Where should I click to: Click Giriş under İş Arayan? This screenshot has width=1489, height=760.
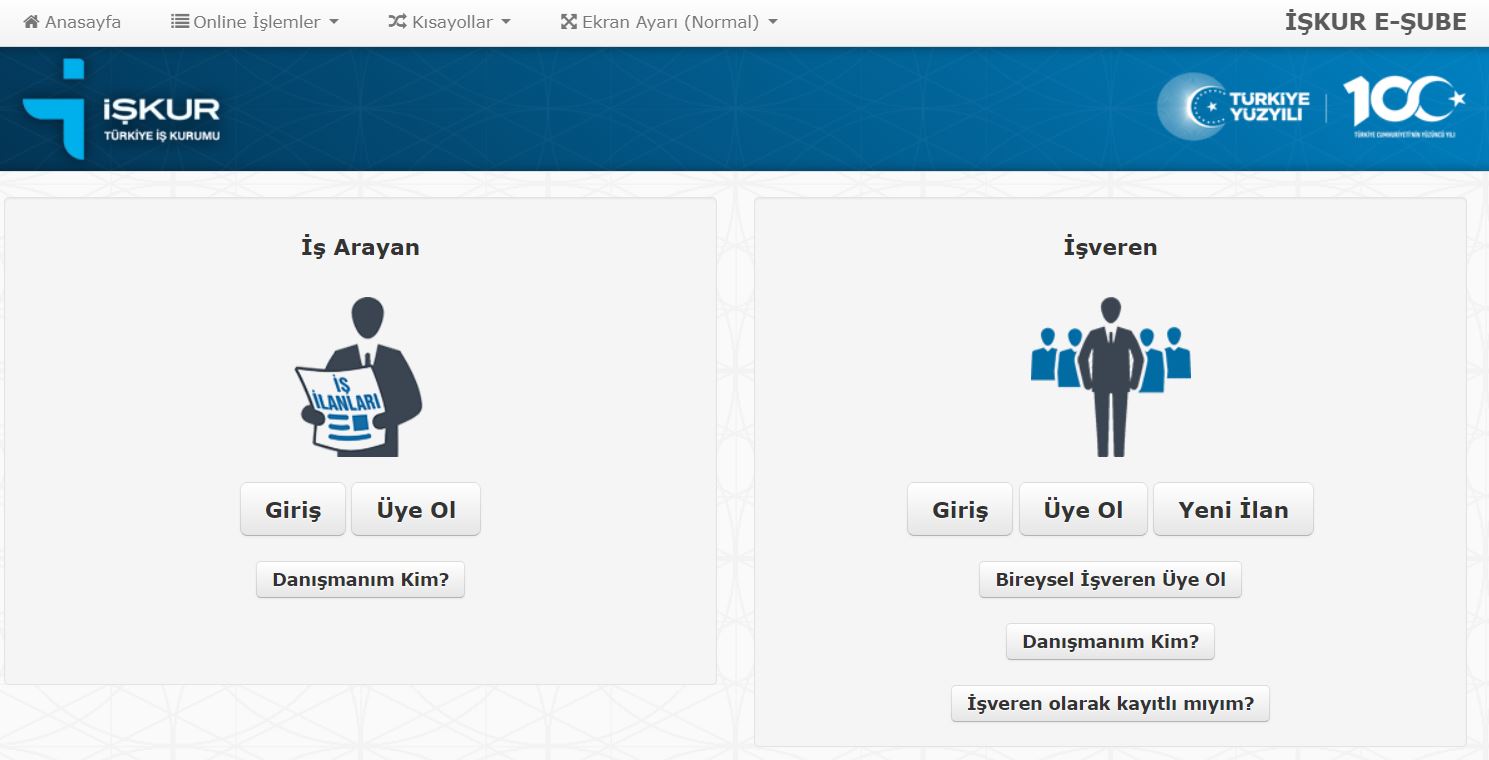pyautogui.click(x=293, y=510)
